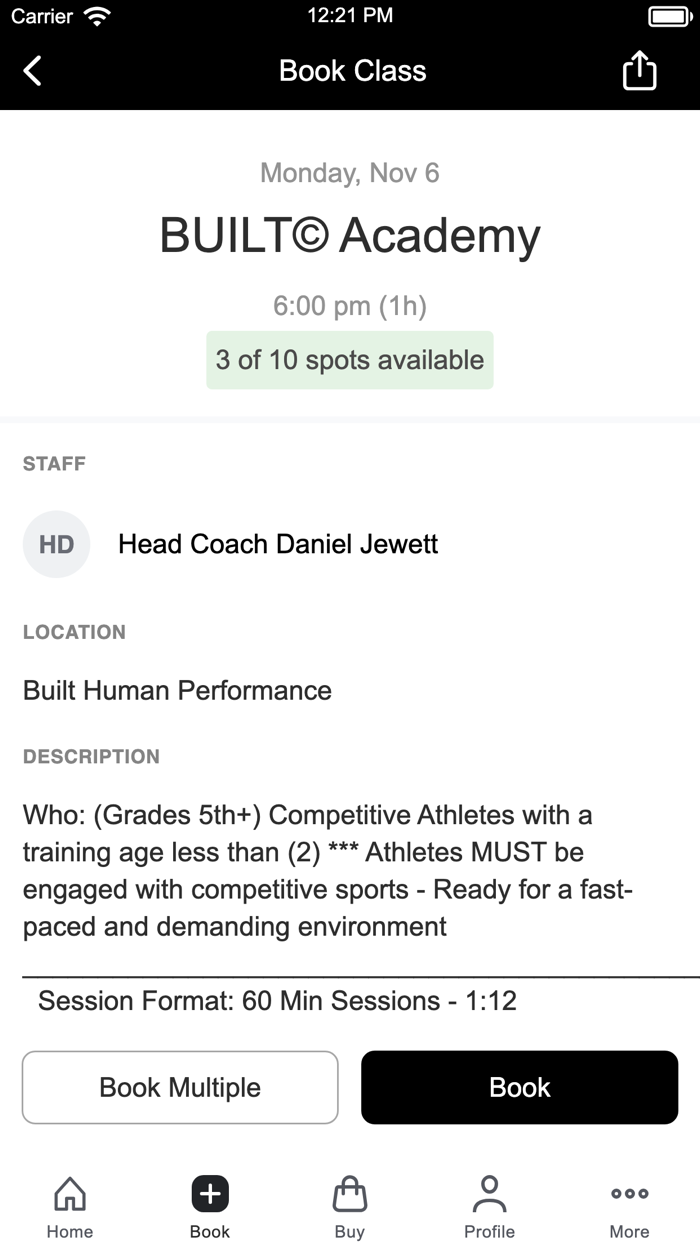Open the Home tab icon

[69, 1193]
